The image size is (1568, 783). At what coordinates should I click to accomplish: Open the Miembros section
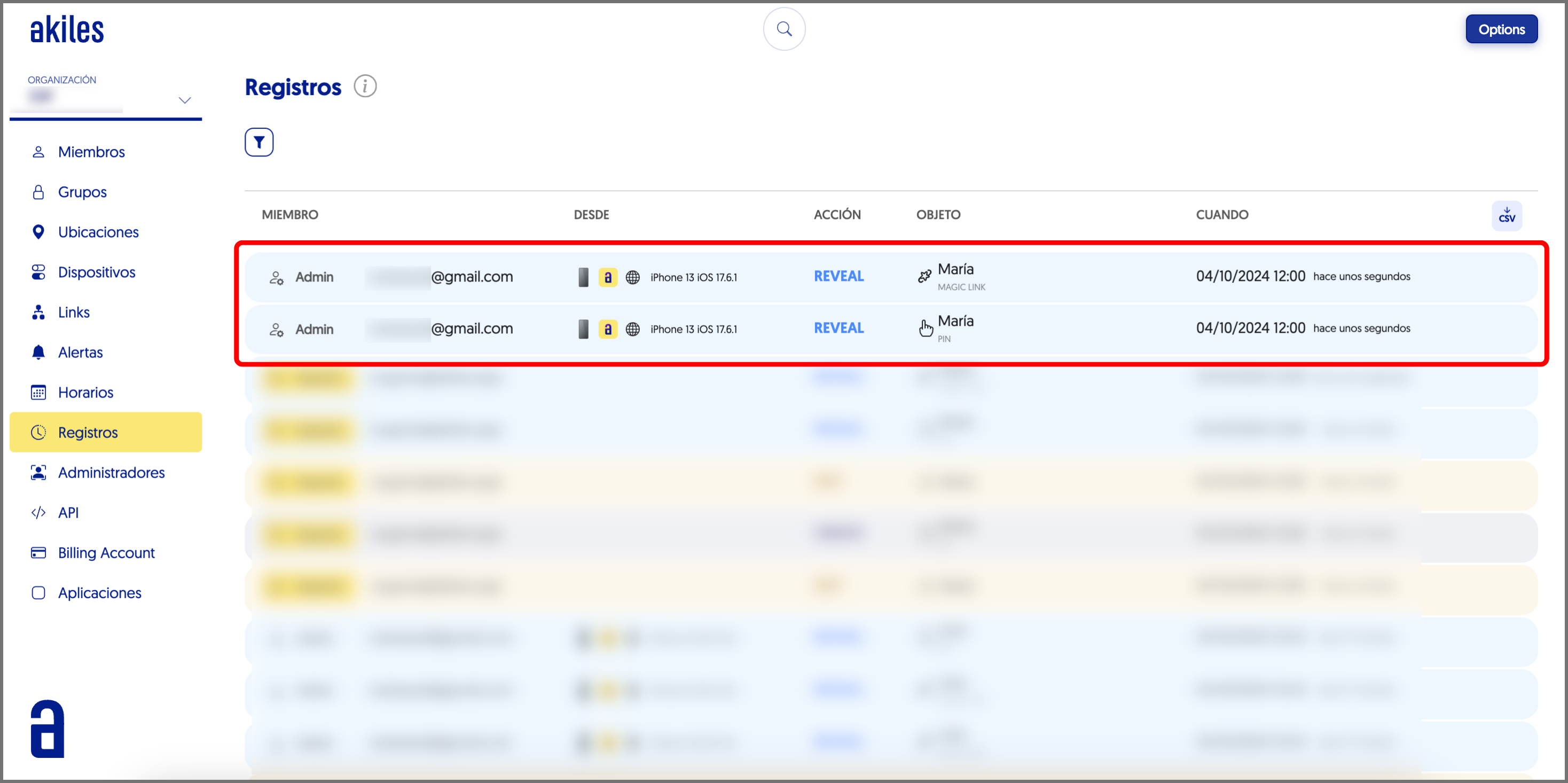tap(91, 152)
